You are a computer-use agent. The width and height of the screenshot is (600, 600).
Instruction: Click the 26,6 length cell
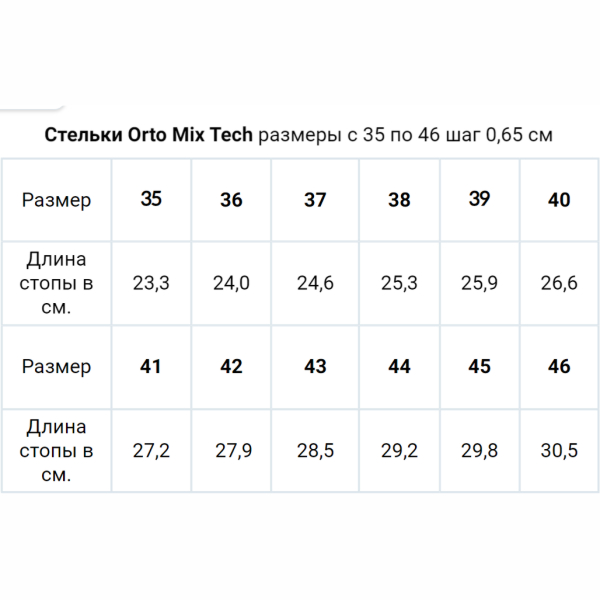[x=559, y=283]
